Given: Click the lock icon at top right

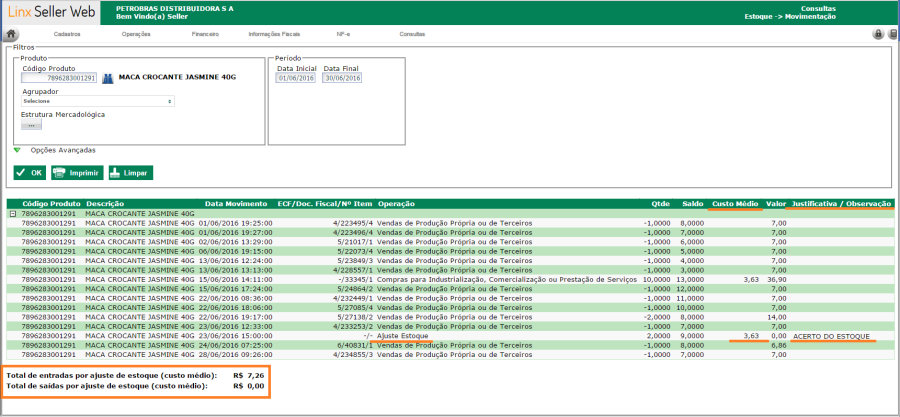Looking at the screenshot, I should tap(878, 34).
